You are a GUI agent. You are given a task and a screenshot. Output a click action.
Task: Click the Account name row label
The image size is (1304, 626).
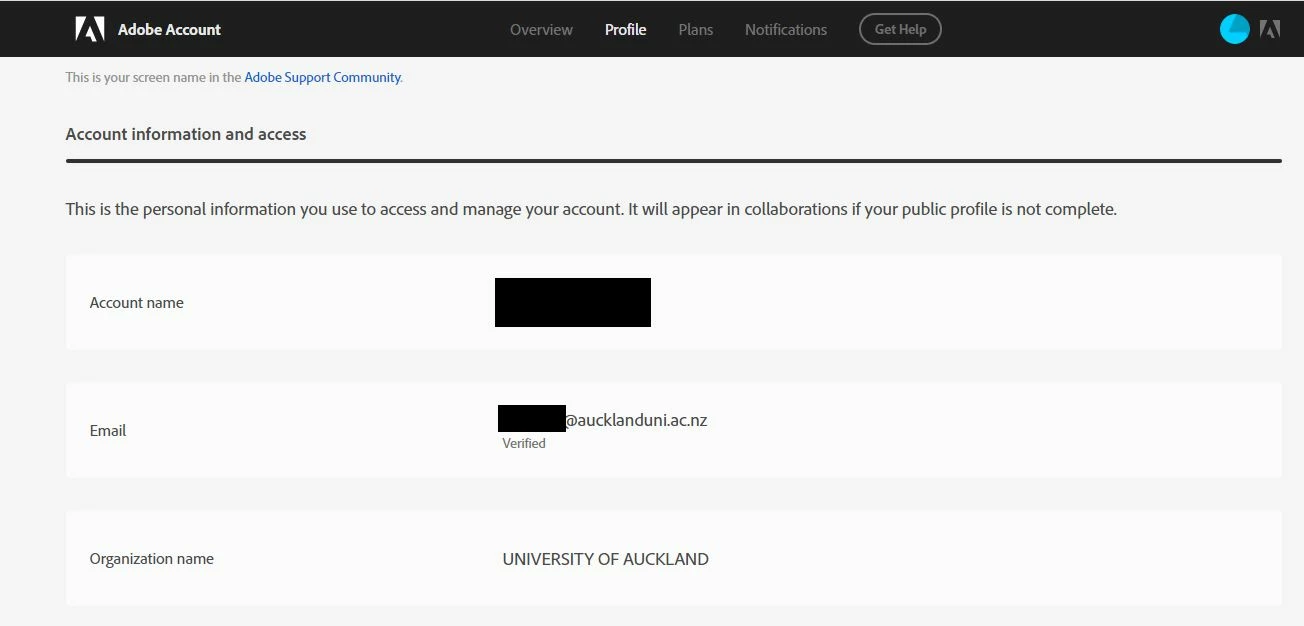(x=137, y=303)
